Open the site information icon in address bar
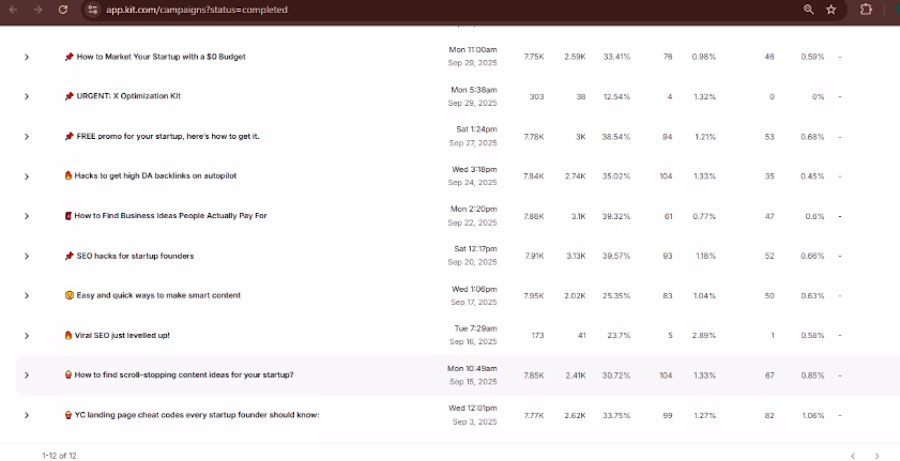The width and height of the screenshot is (900, 461). [x=92, y=9]
